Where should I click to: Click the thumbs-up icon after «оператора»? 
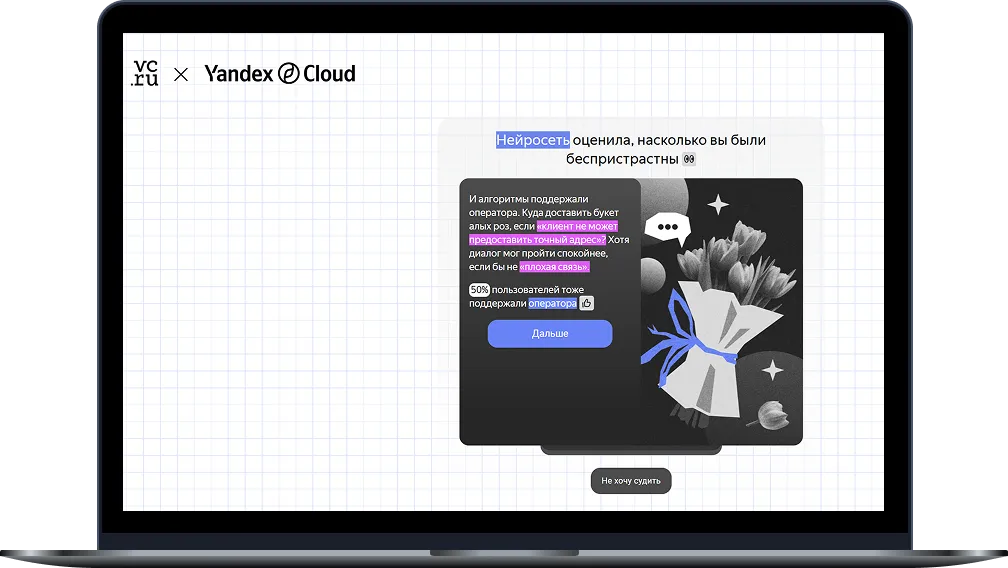click(587, 303)
